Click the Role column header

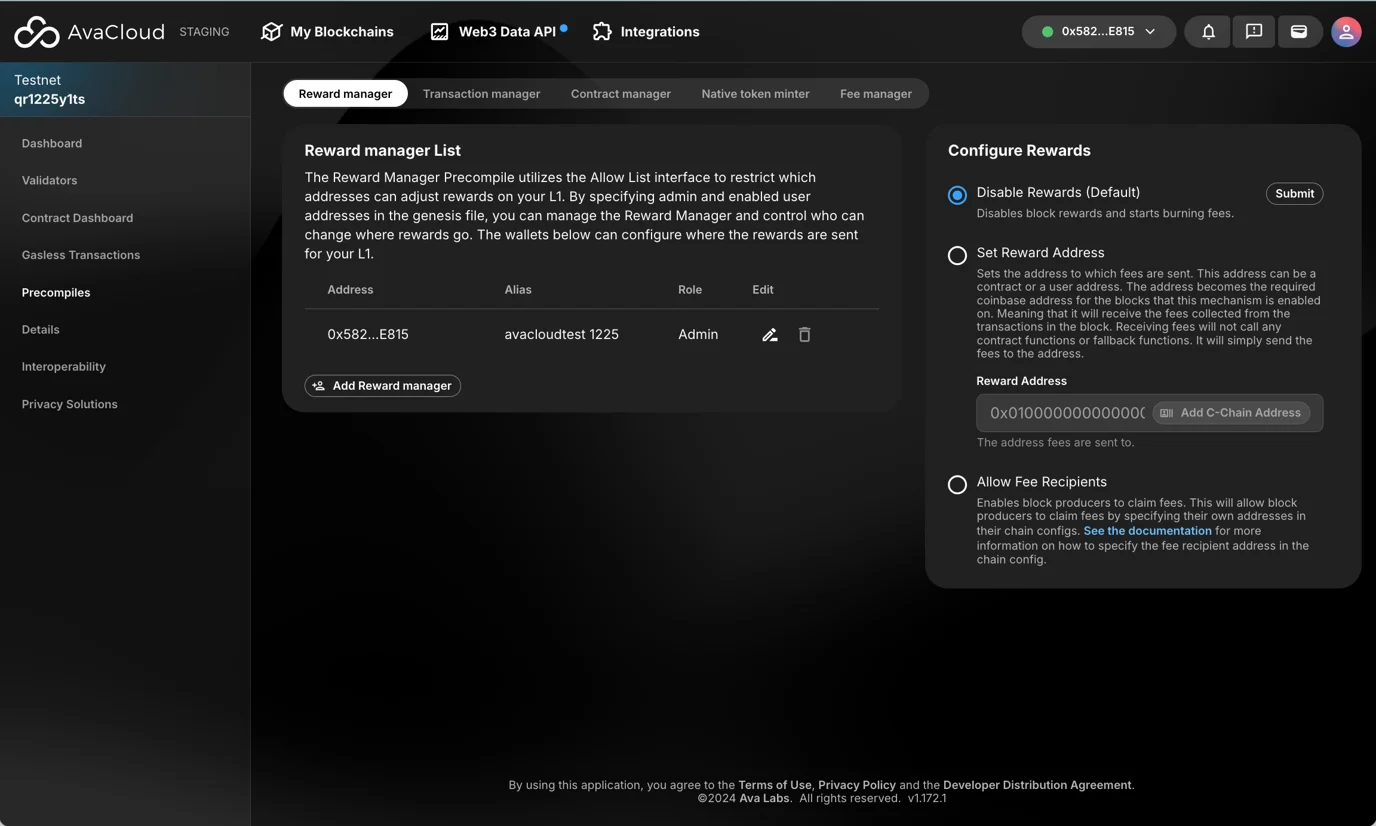click(690, 290)
